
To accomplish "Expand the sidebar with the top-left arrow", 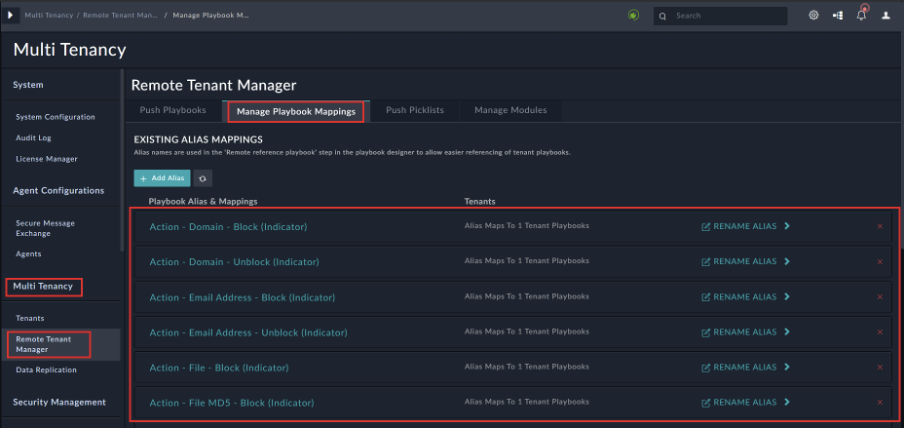I will pyautogui.click(x=13, y=15).
